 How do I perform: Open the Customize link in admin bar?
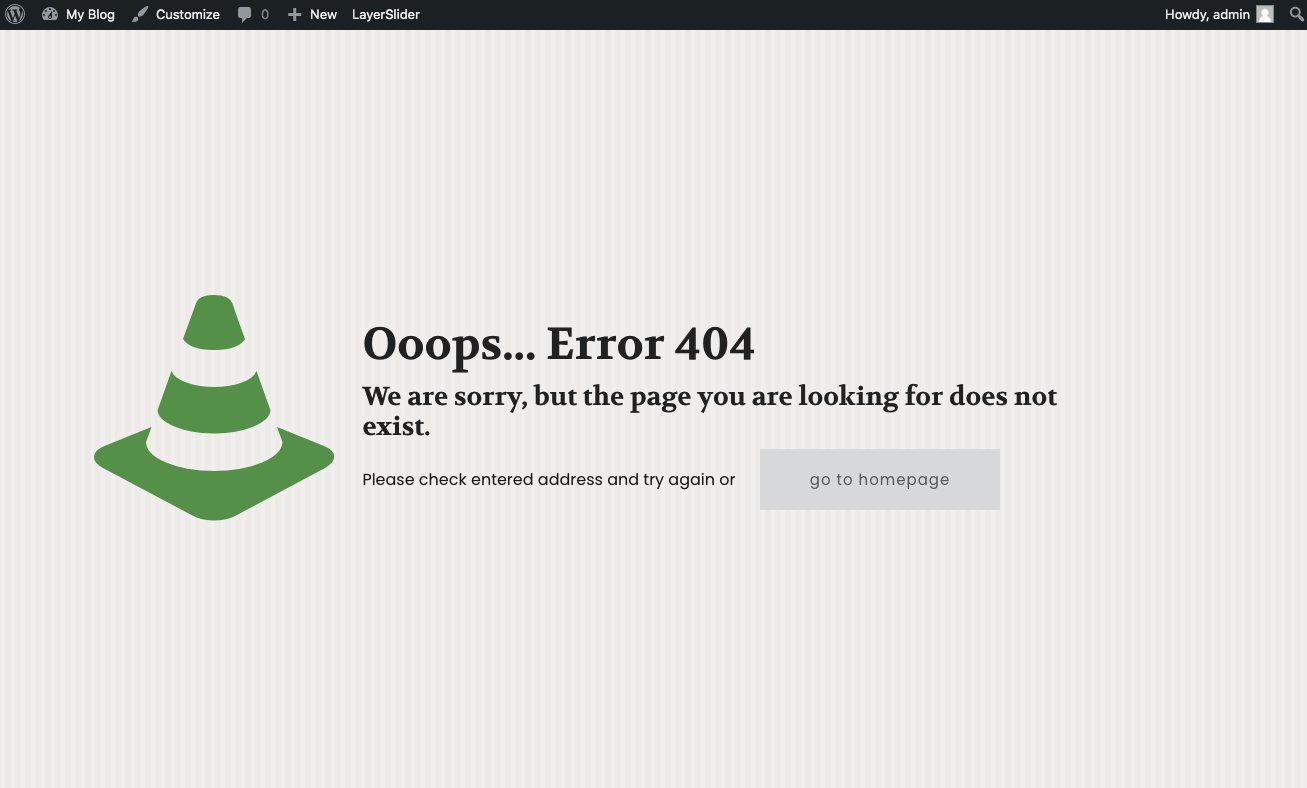pyautogui.click(x=176, y=14)
